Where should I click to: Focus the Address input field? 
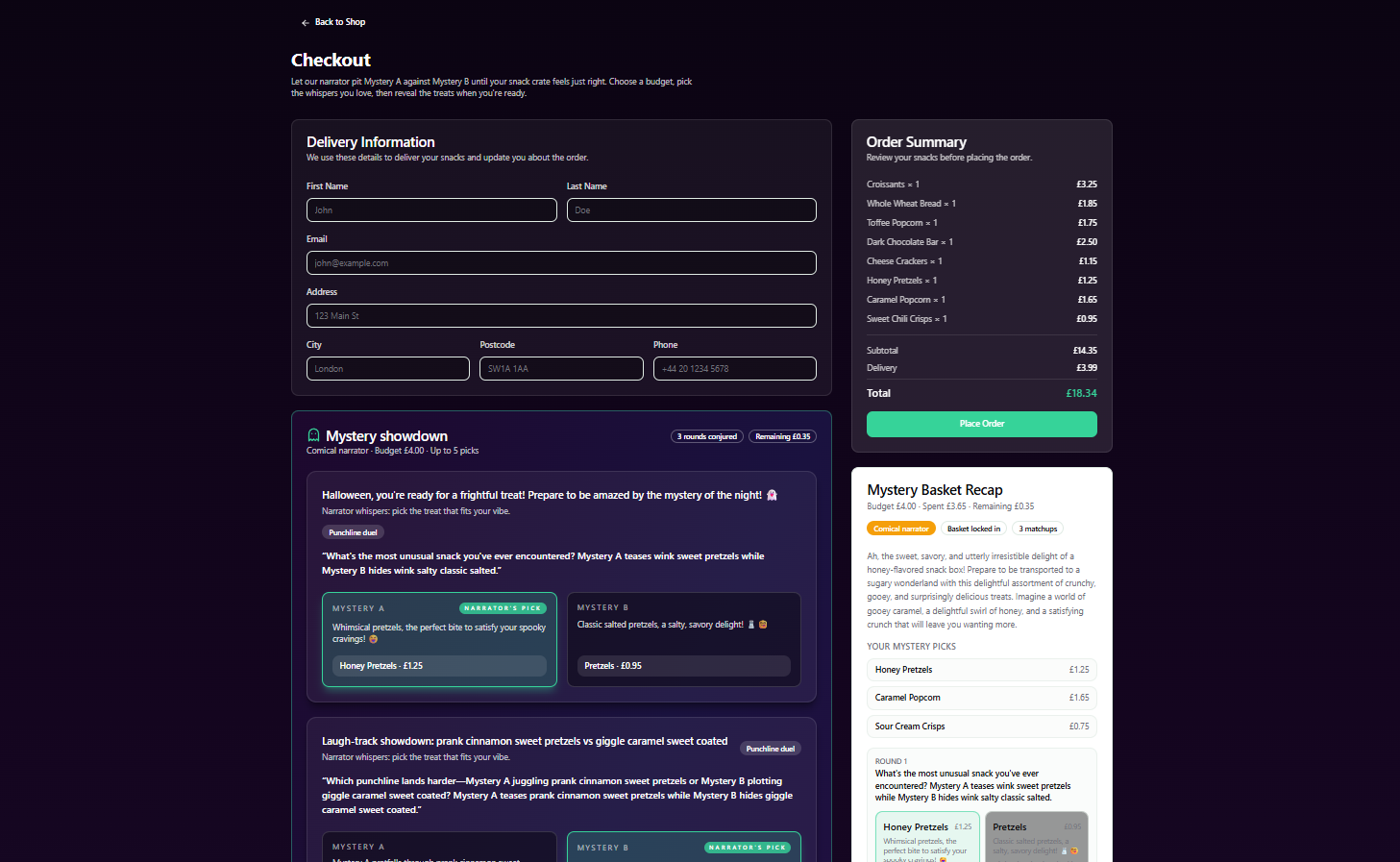coord(561,316)
